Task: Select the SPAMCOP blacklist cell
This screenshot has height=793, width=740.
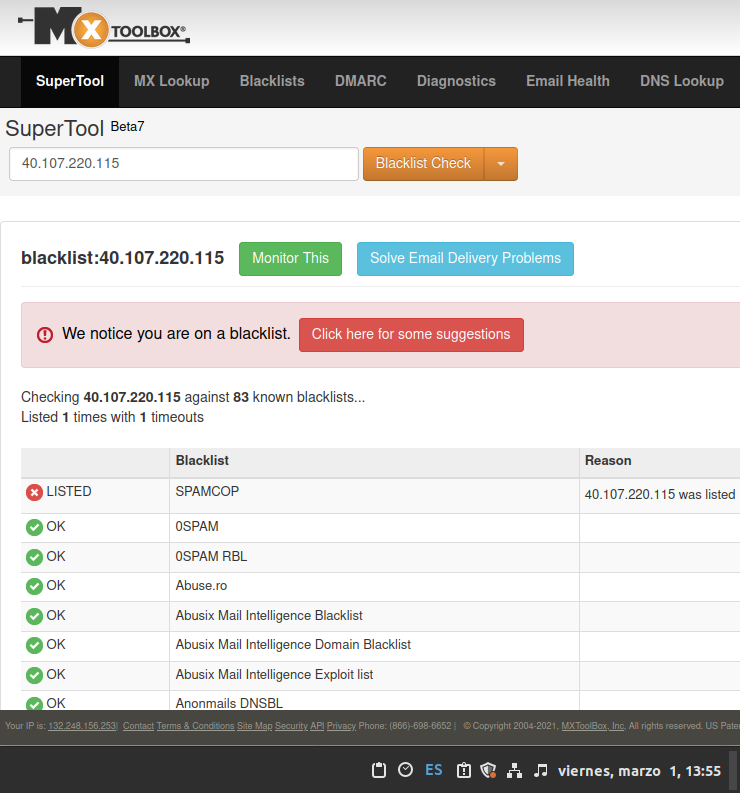Action: point(374,496)
